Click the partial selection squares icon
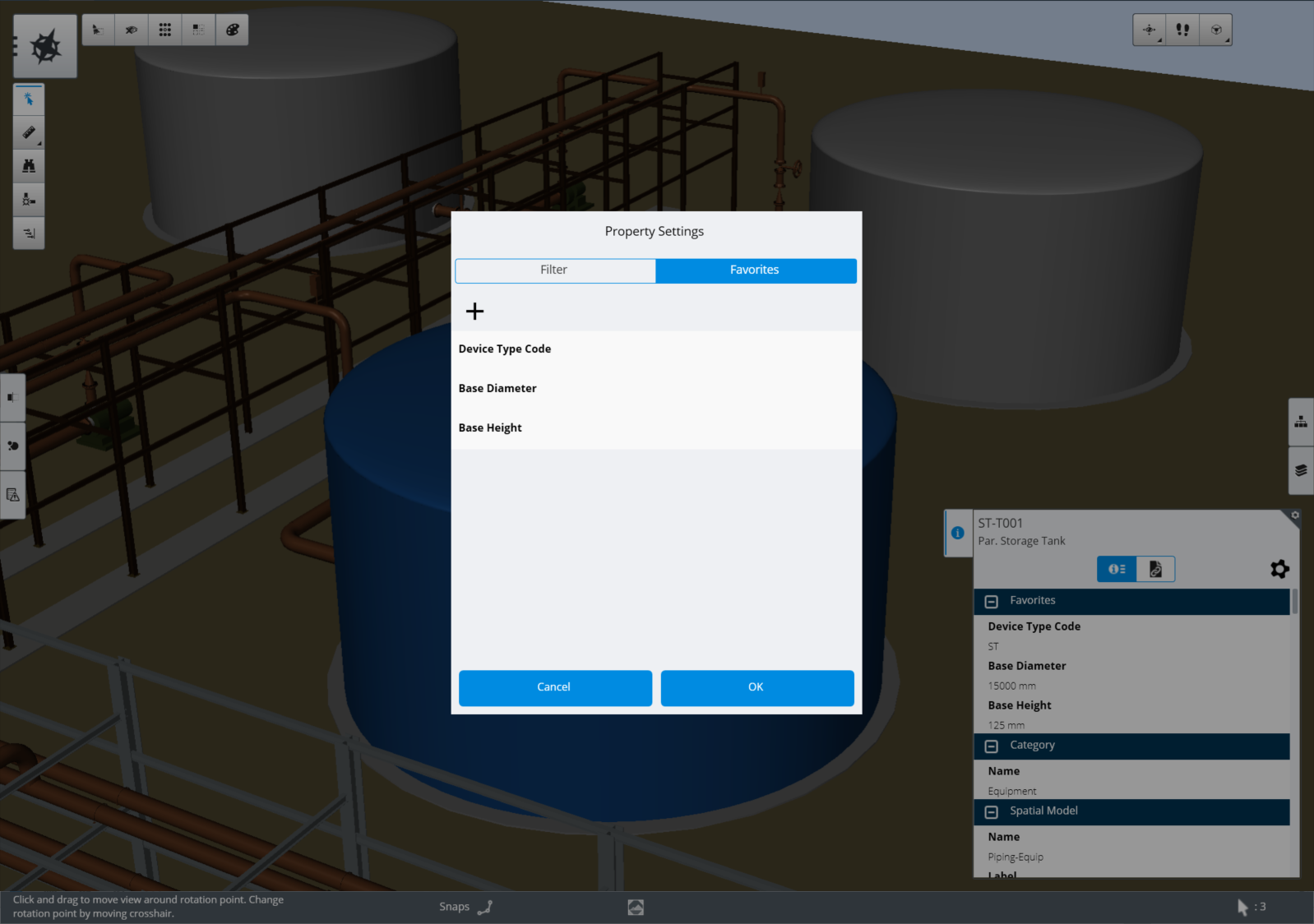Screen dimensions: 1314x924 198,30
